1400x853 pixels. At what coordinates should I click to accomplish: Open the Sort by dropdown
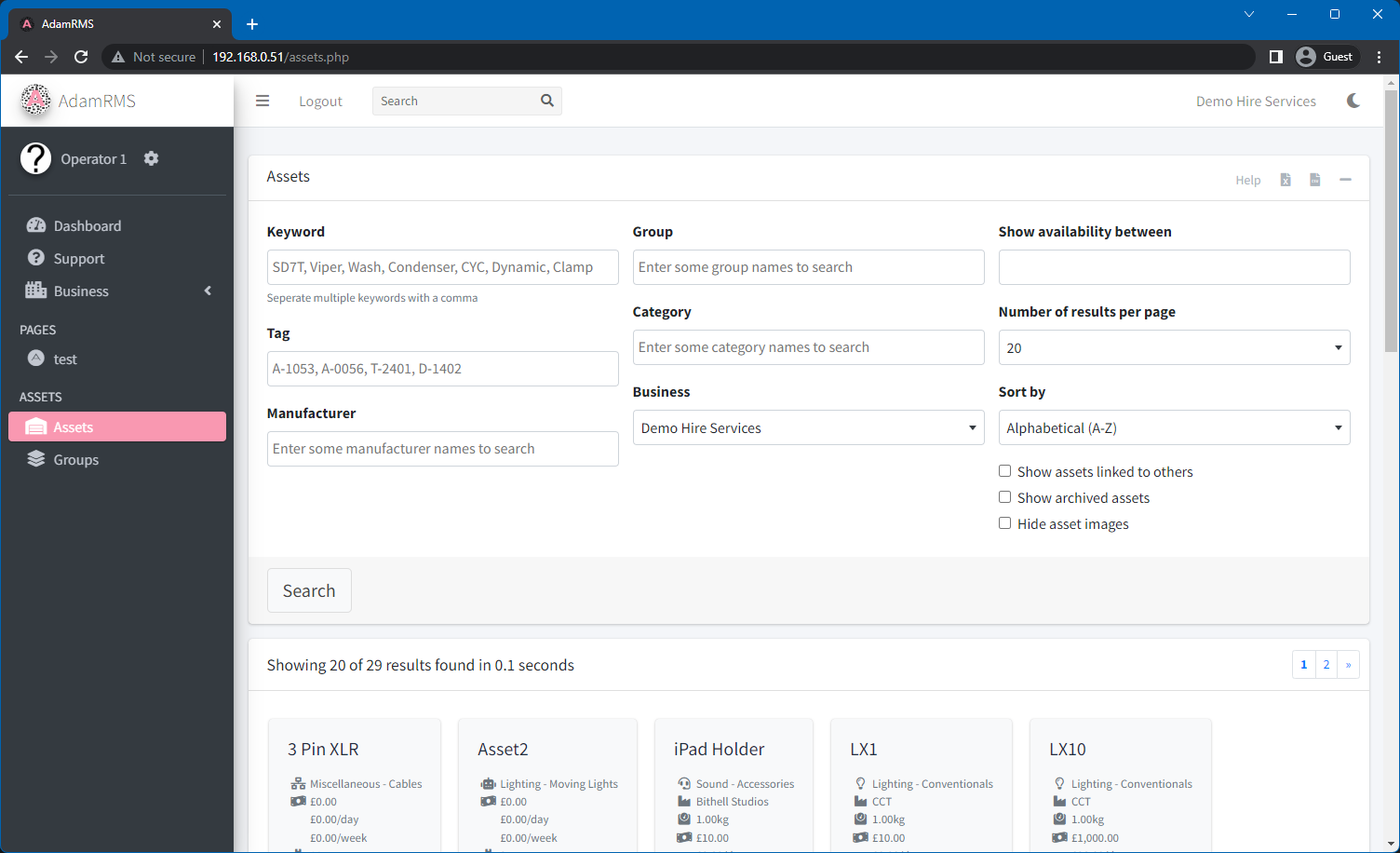tap(1173, 427)
